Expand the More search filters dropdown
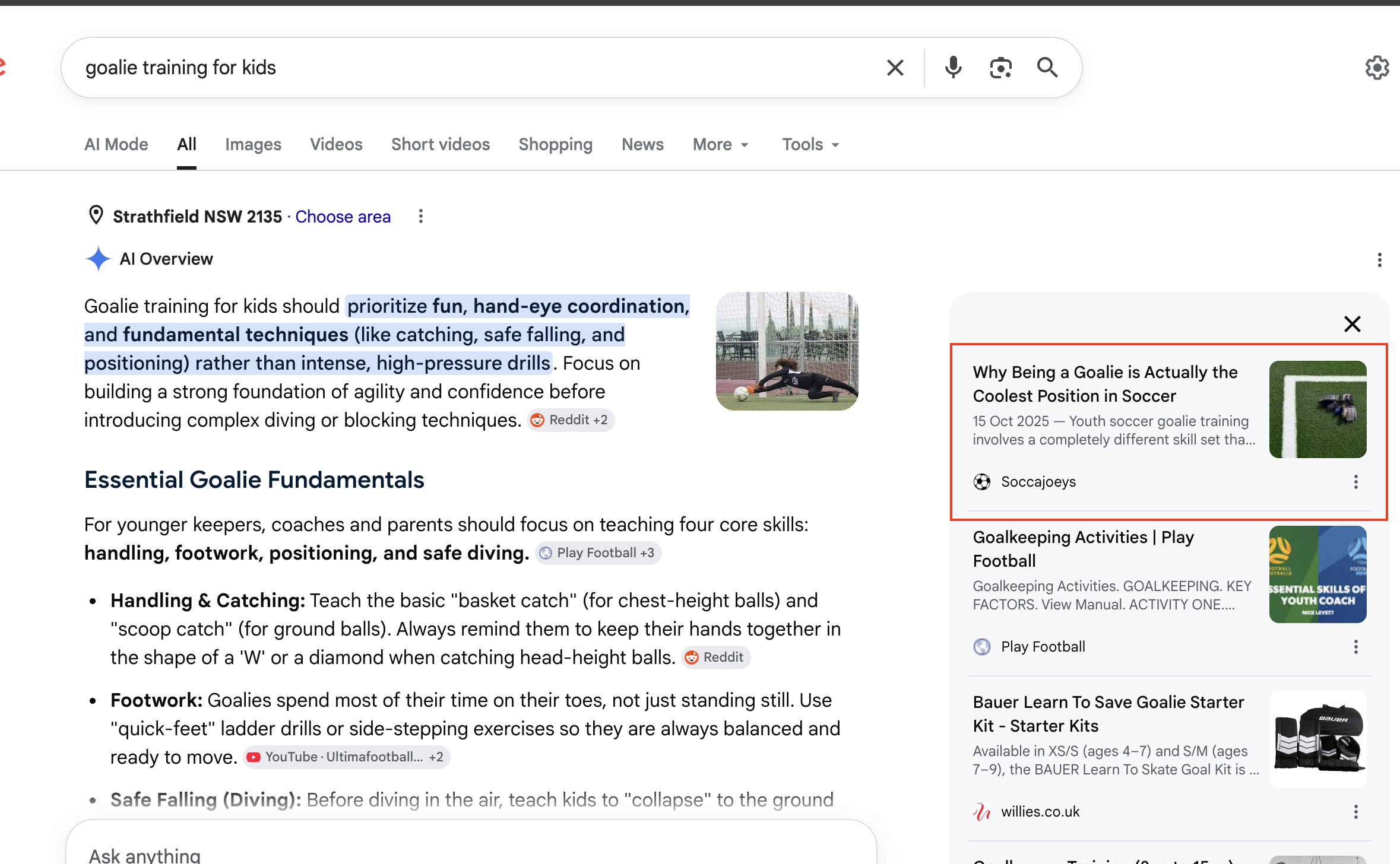The width and height of the screenshot is (1400, 864). click(x=721, y=145)
